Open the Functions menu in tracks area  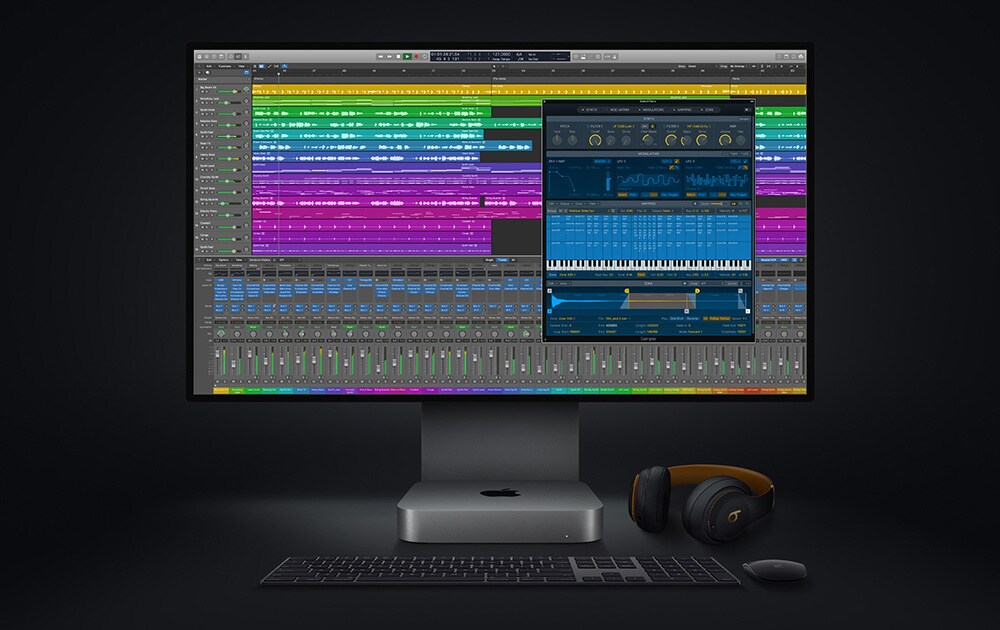coord(224,67)
